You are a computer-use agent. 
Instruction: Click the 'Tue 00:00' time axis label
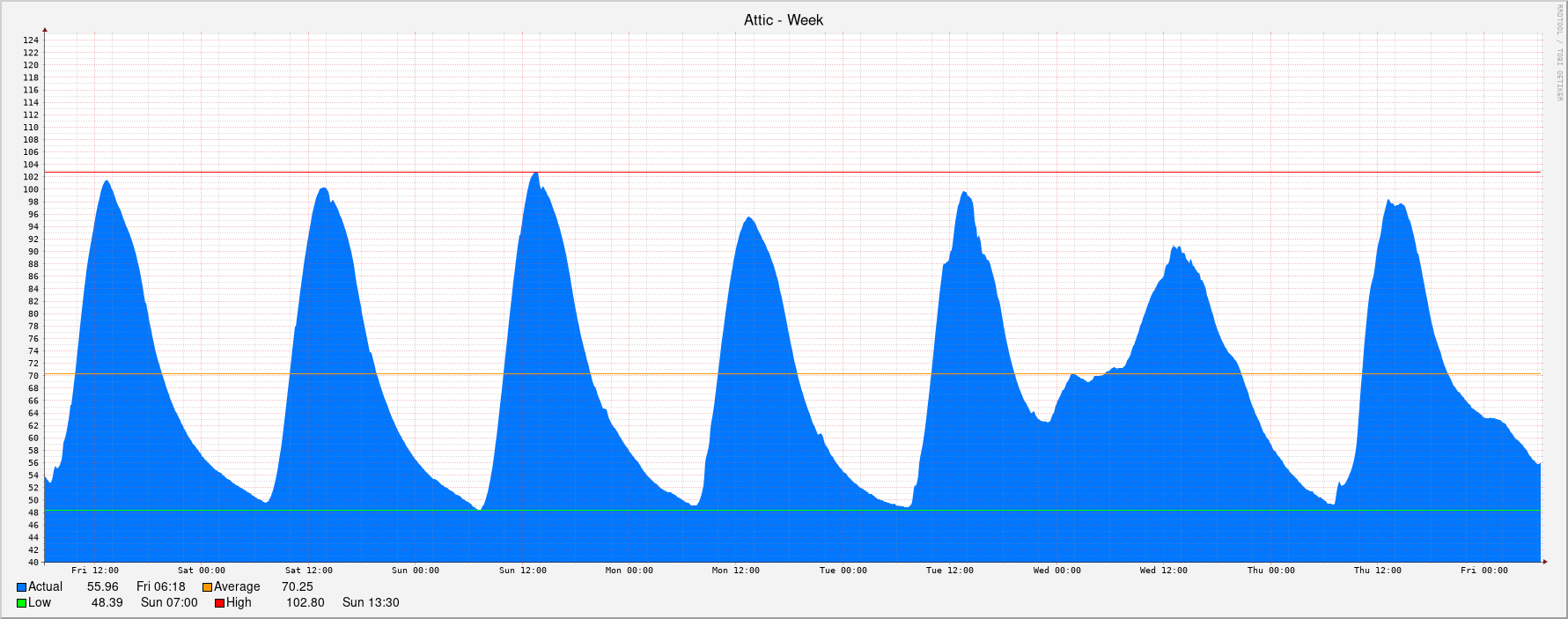point(843,571)
